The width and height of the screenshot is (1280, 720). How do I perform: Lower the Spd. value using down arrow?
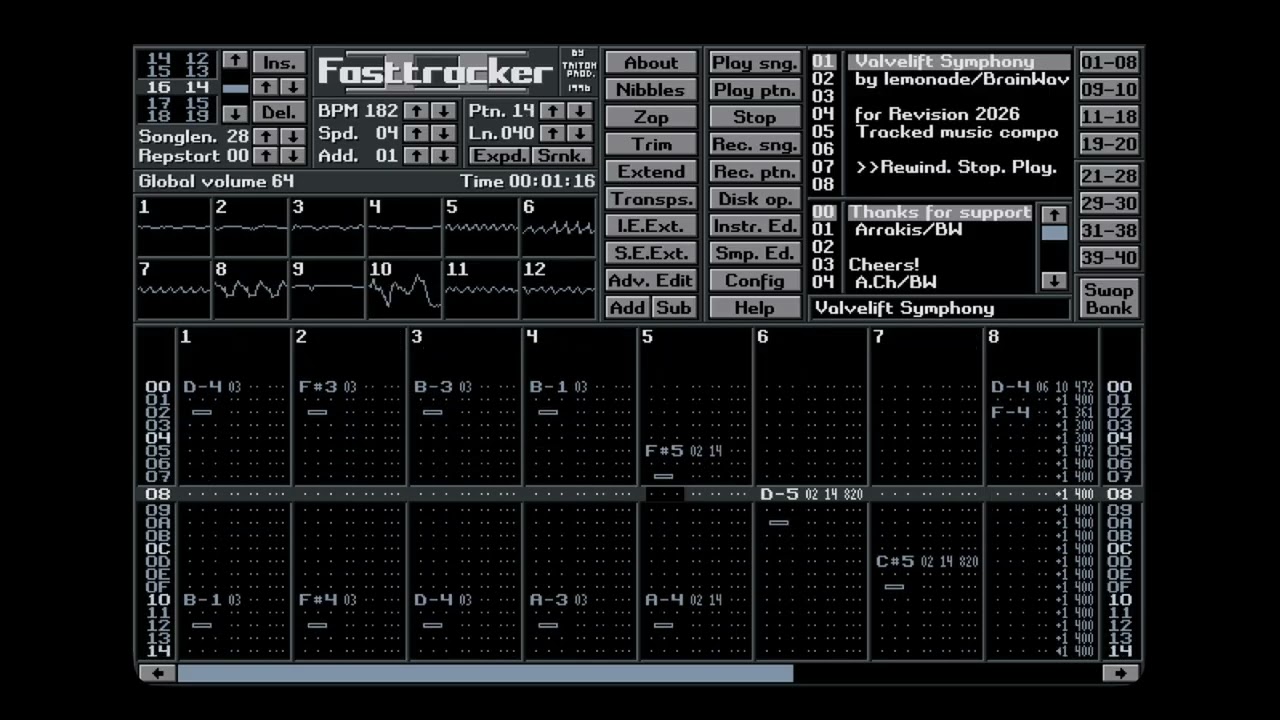click(444, 133)
